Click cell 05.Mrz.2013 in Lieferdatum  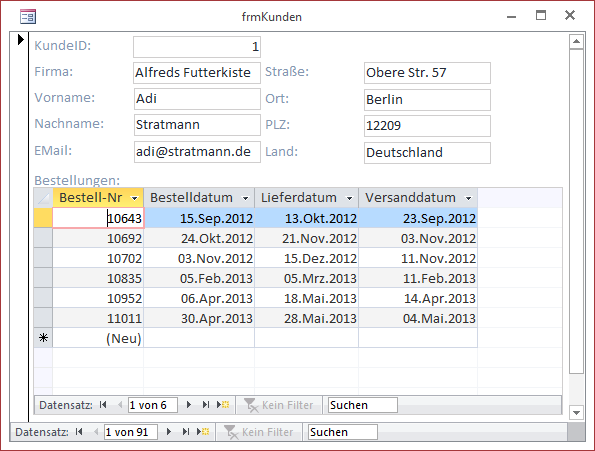[307, 278]
